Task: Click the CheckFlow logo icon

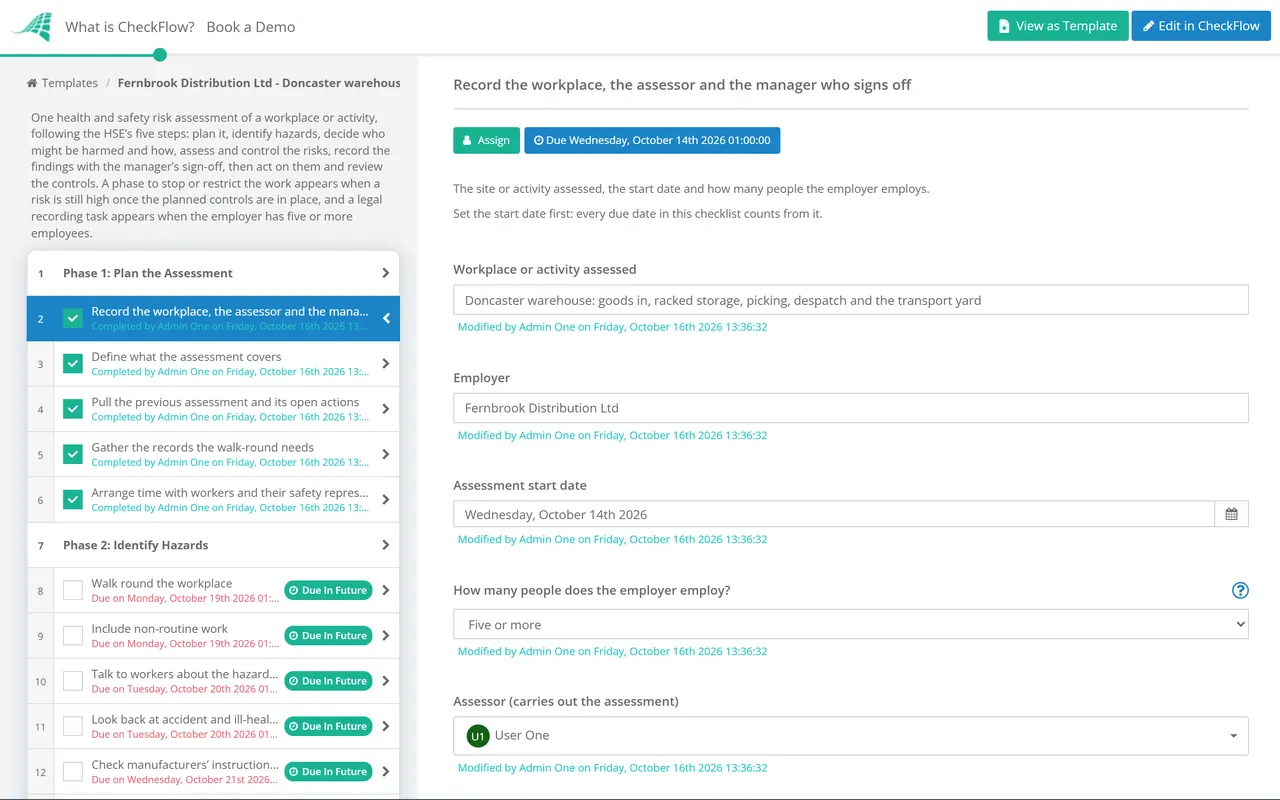Action: (32, 27)
